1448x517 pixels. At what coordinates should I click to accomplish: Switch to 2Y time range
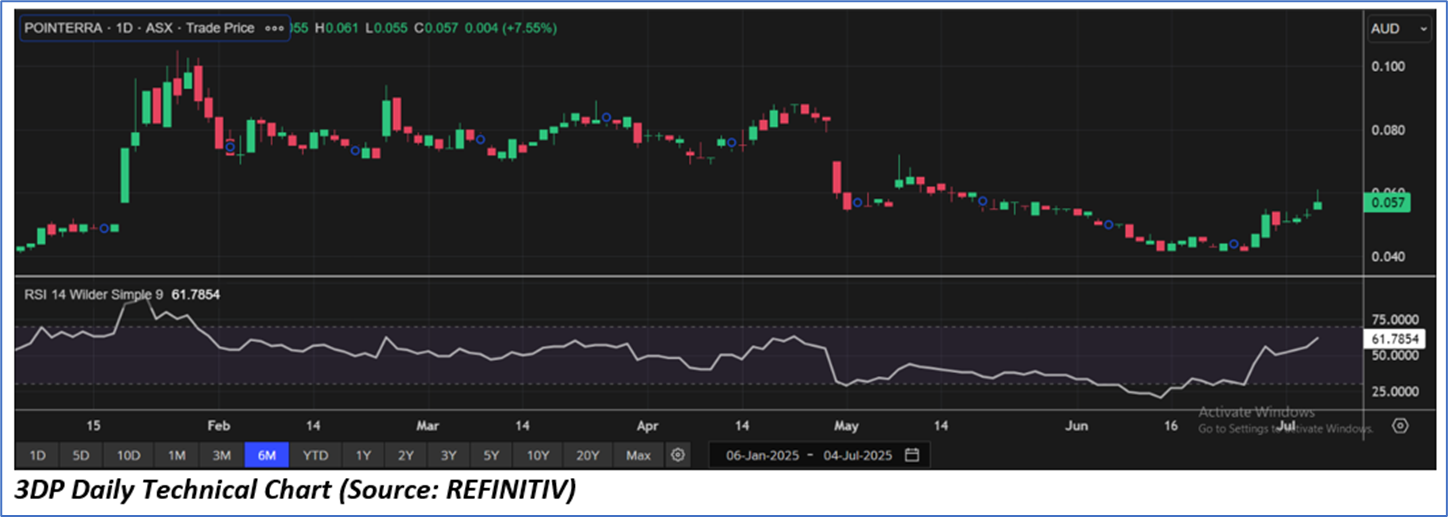click(405, 455)
